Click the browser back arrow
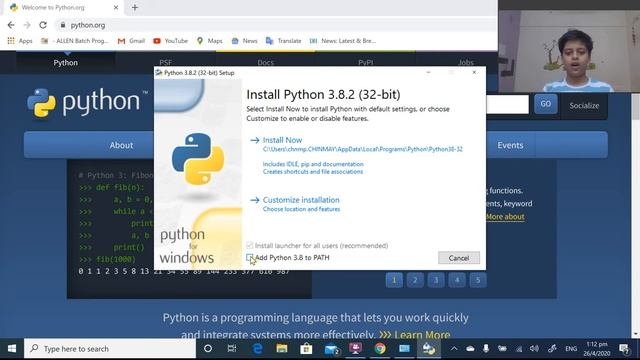640x360 pixels. point(11,25)
